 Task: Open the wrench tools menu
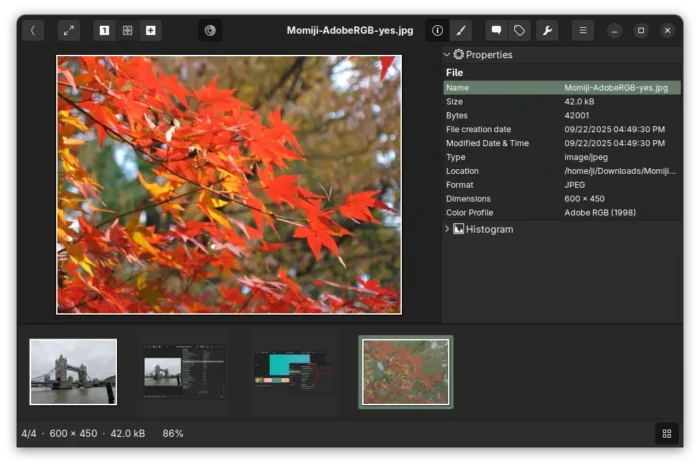[x=547, y=30]
